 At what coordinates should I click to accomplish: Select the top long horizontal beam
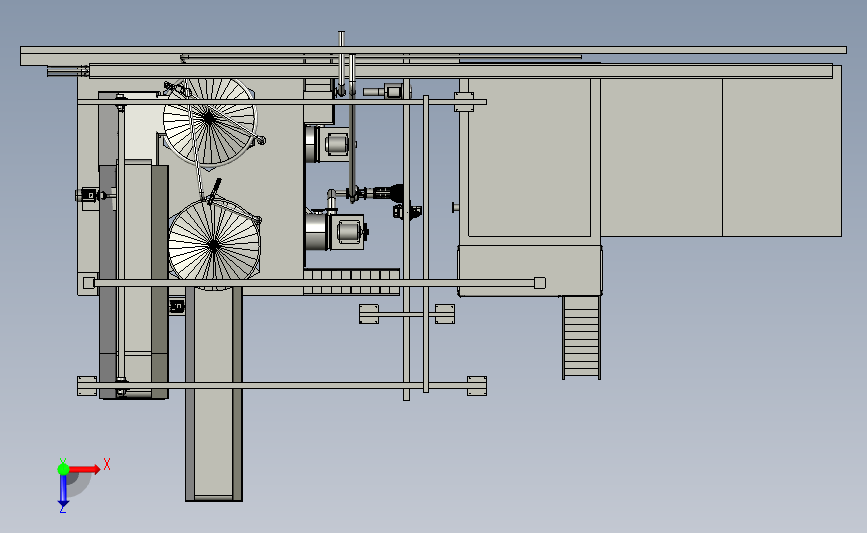(434, 50)
